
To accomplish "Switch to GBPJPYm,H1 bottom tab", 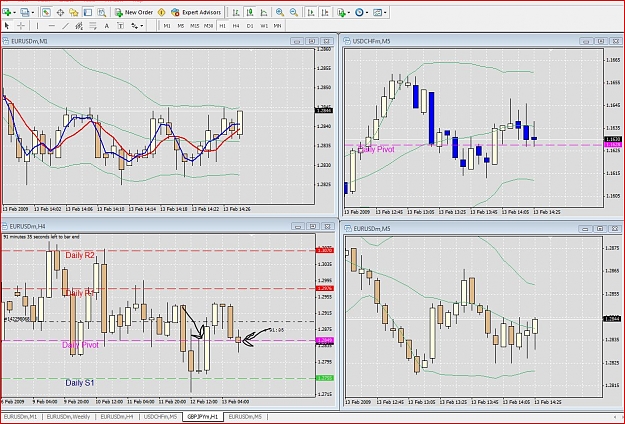I will coord(203,417).
